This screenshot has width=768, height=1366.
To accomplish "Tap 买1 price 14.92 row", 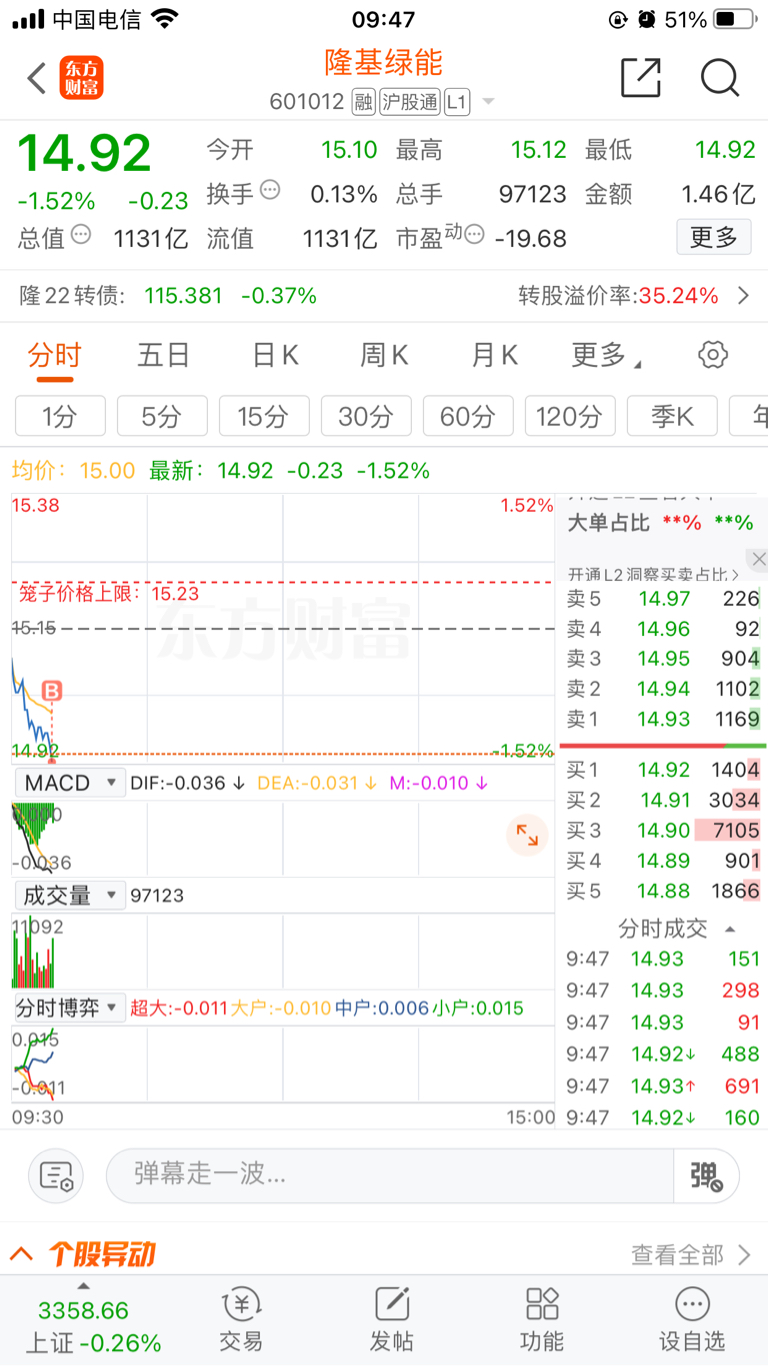I will [x=662, y=770].
